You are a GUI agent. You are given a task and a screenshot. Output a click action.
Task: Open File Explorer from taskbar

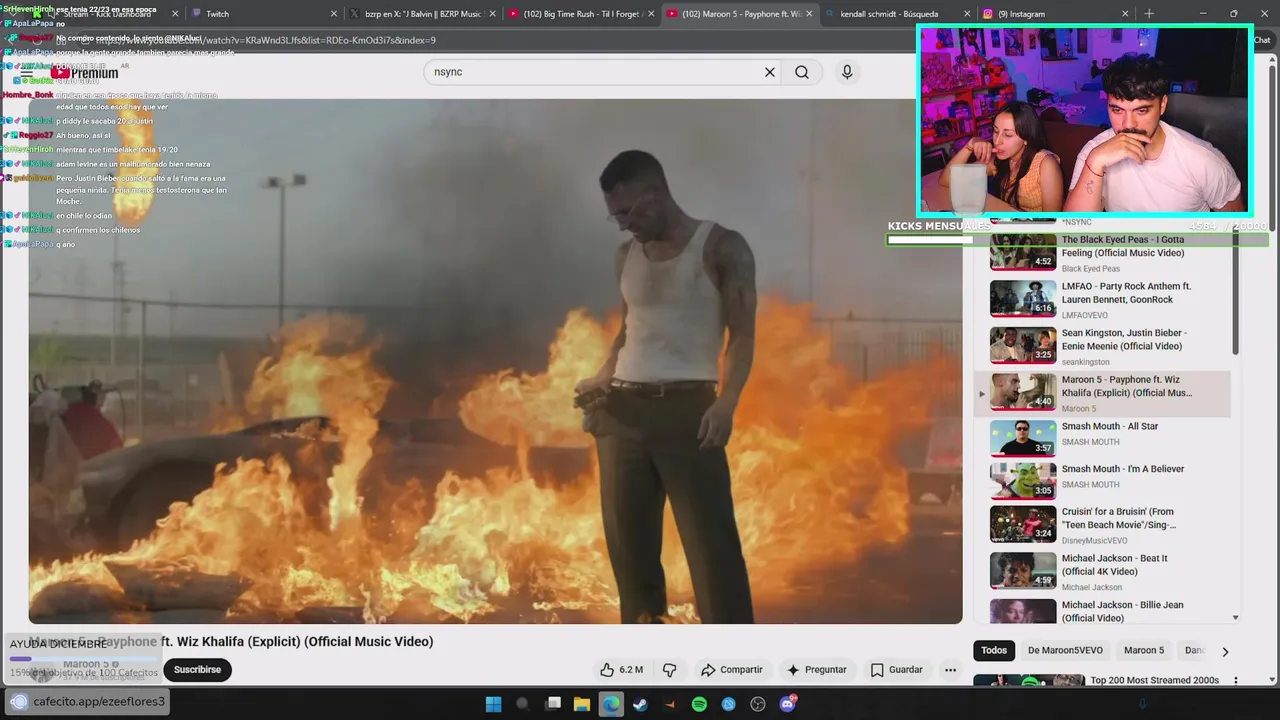(x=581, y=704)
